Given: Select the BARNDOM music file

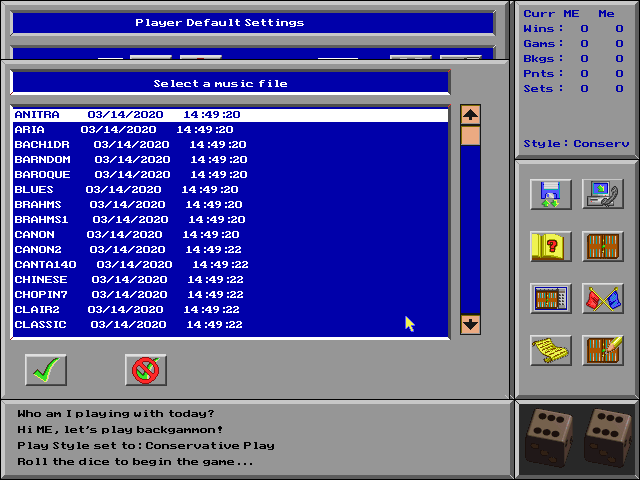Looking at the screenshot, I should pos(231,160).
